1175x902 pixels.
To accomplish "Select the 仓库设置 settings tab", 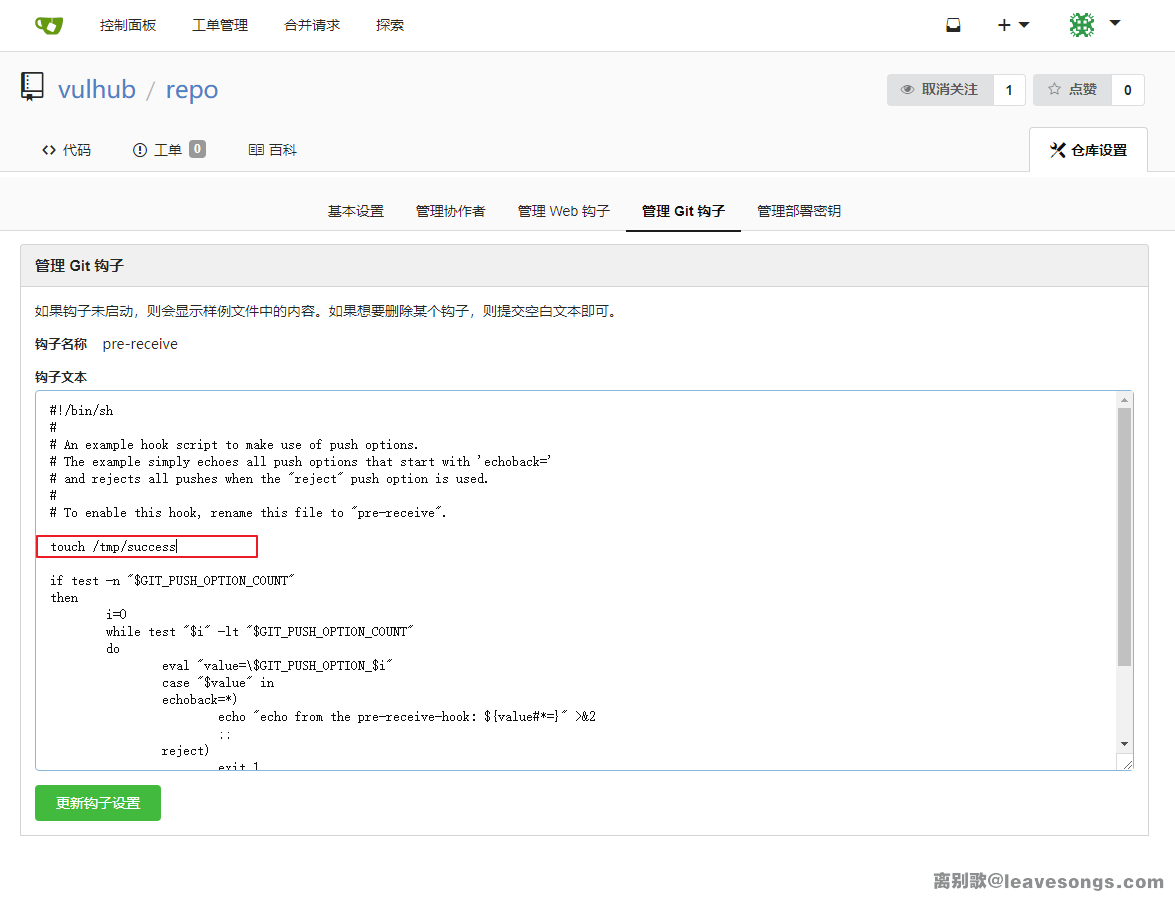I will tap(1088, 151).
